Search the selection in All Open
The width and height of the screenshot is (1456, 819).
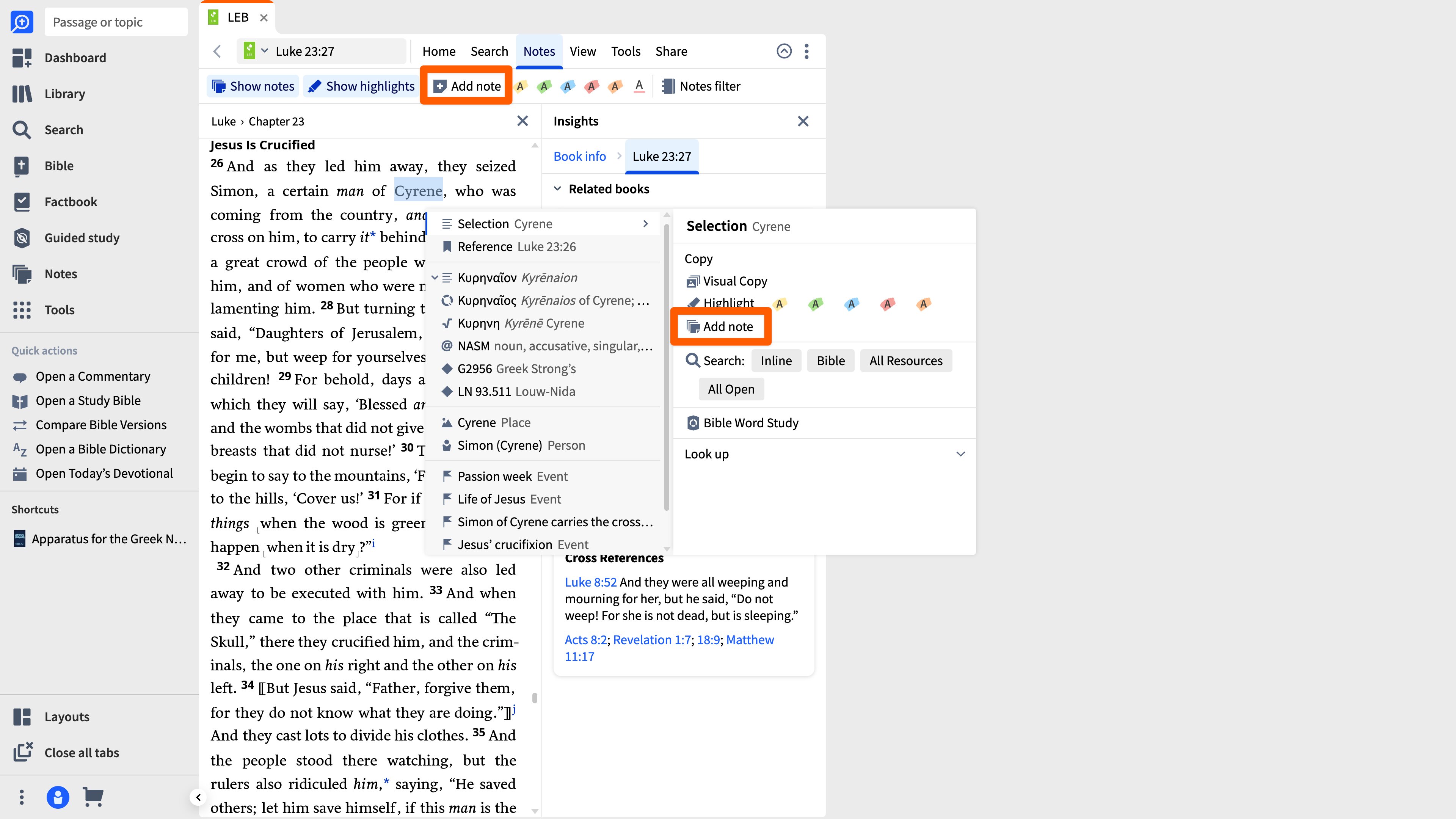point(731,389)
